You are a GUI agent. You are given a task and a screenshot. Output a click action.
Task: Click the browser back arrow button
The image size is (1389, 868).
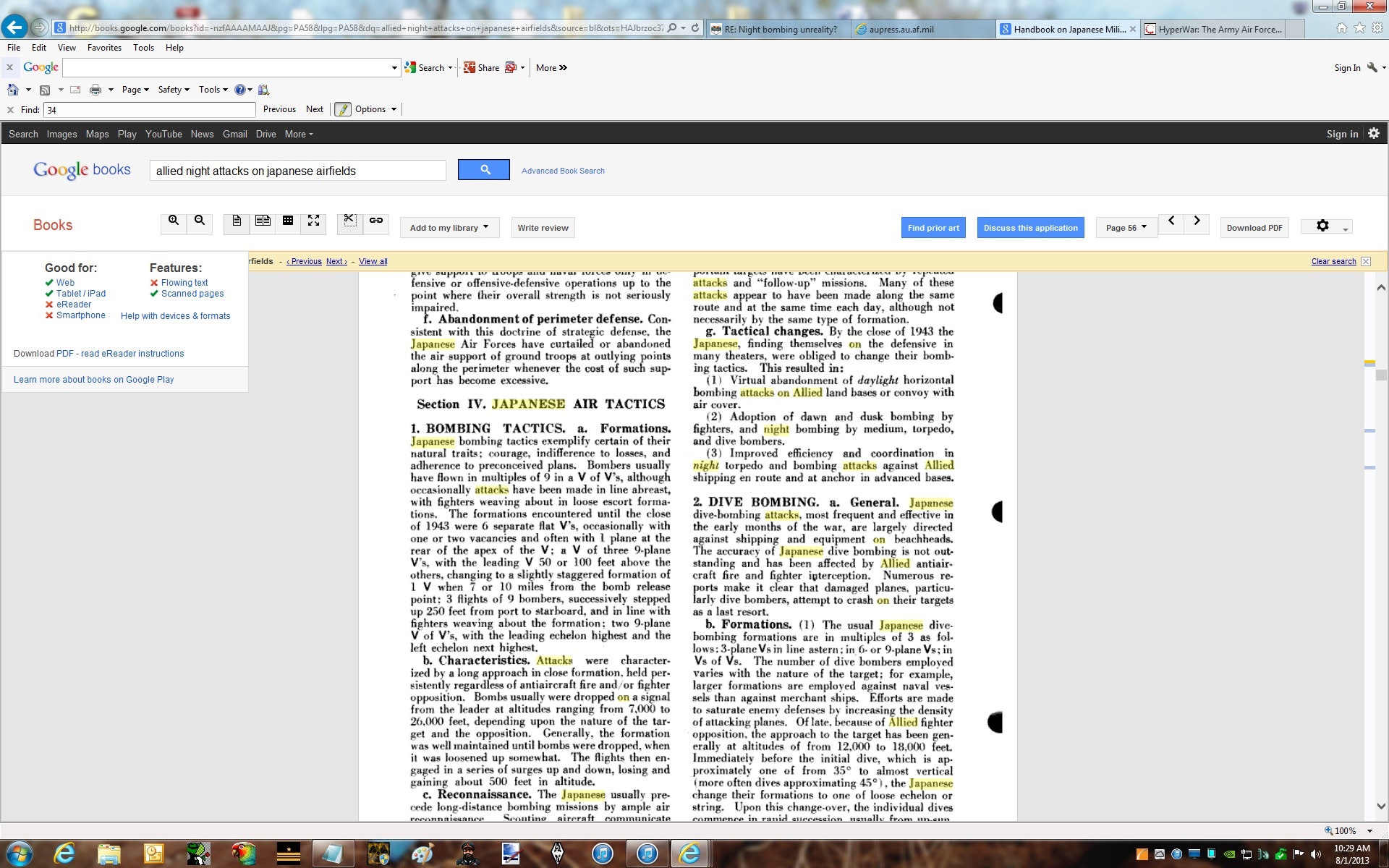click(x=14, y=27)
